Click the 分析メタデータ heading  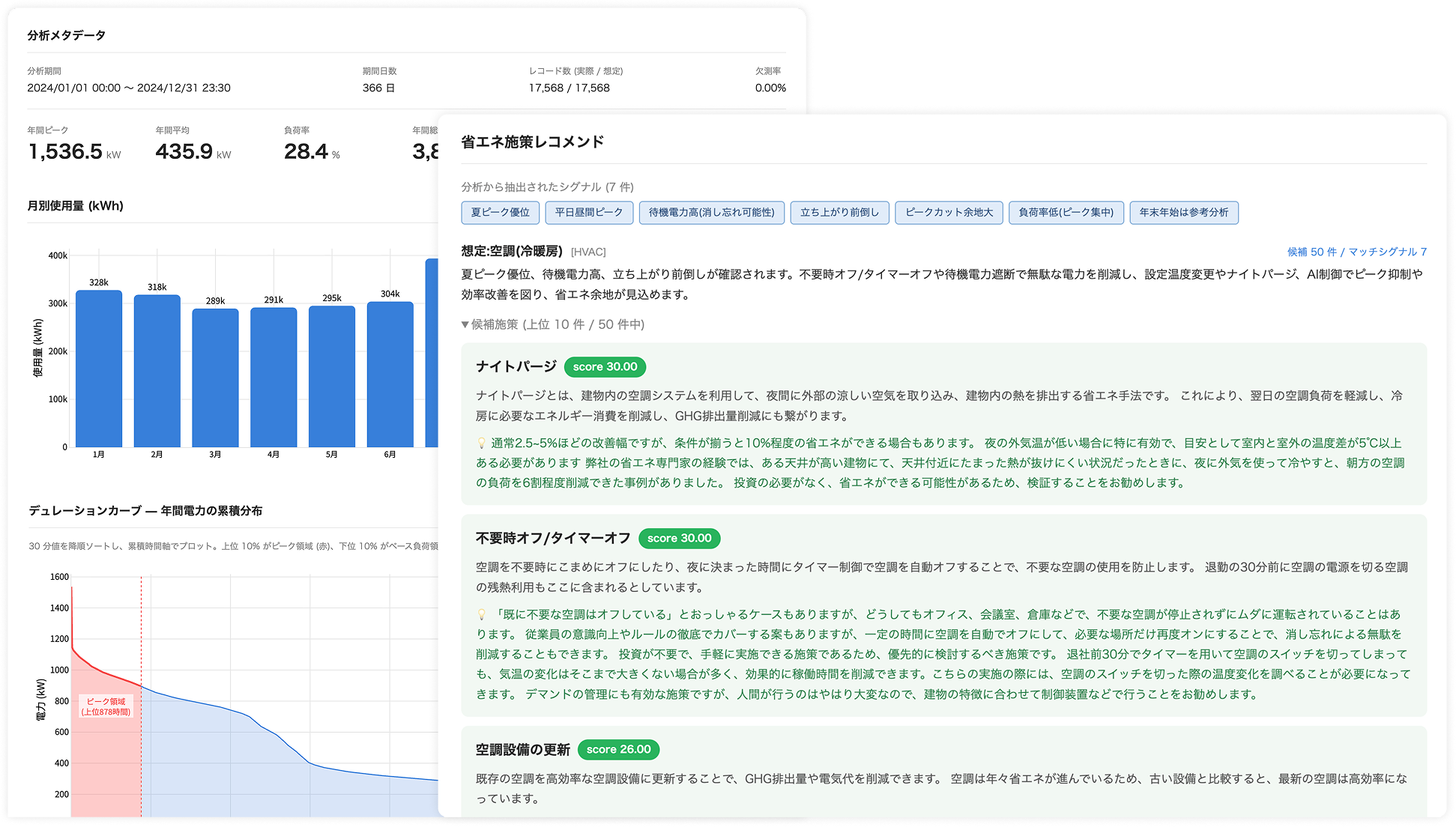[x=67, y=35]
